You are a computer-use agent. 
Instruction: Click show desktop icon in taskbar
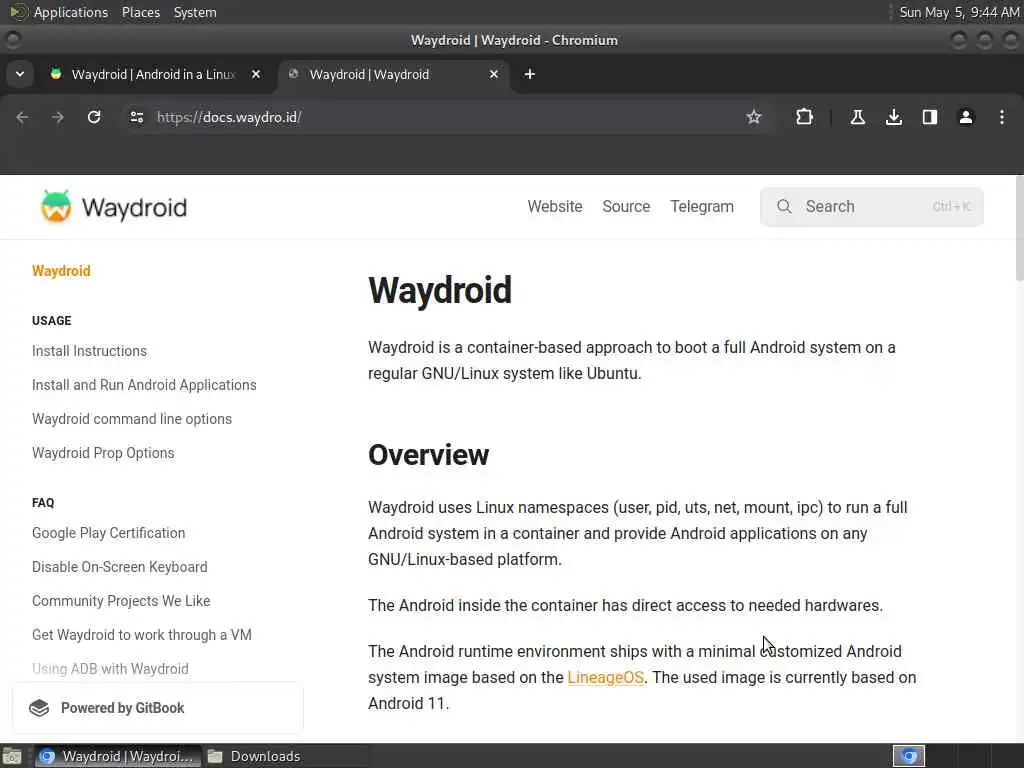pyautogui.click(x=12, y=756)
